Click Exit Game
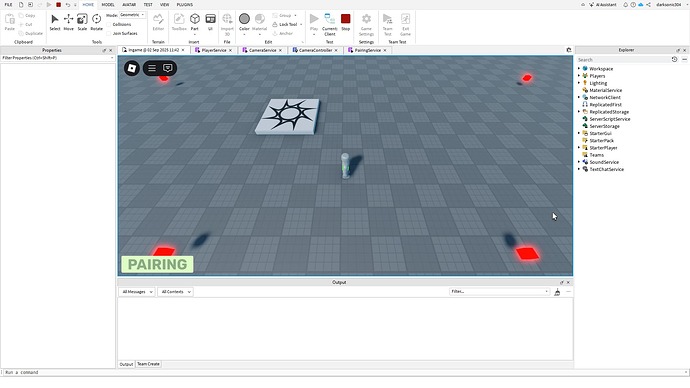690x388 pixels. (405, 24)
